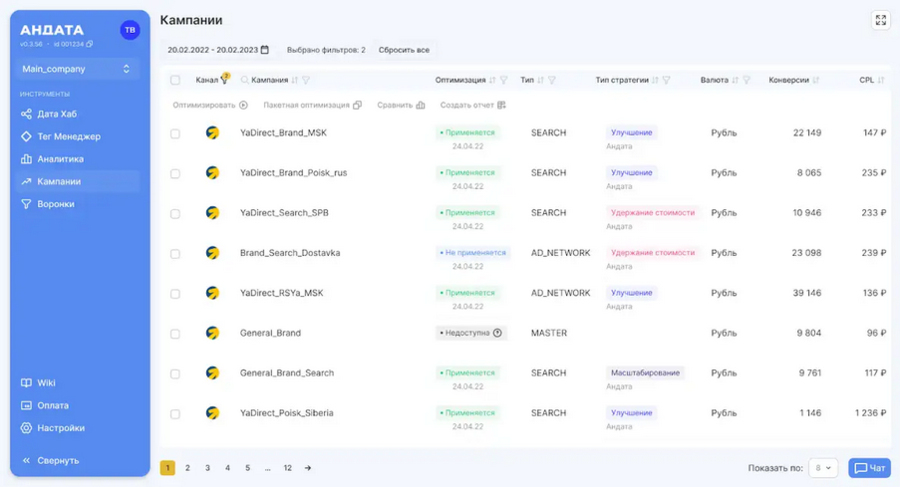The image size is (900, 487).
Task: Copy the account id icon
Action: pos(90,44)
